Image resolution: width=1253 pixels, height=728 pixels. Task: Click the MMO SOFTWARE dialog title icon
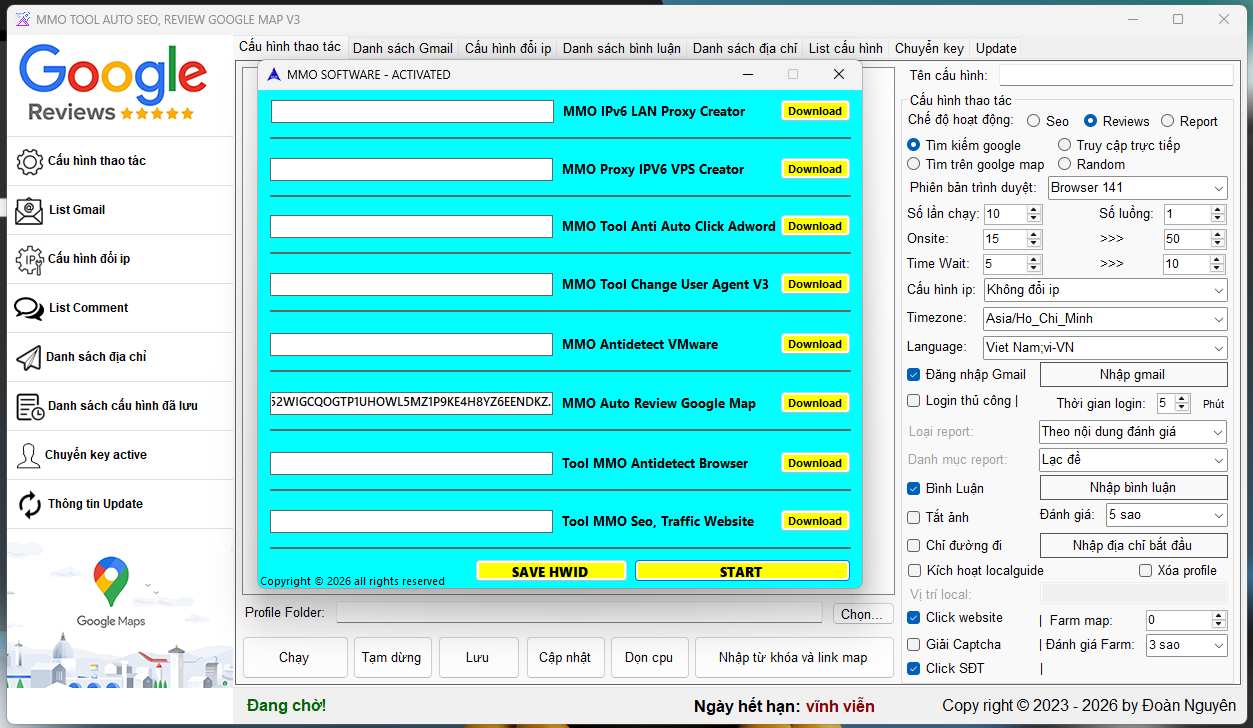pos(273,74)
